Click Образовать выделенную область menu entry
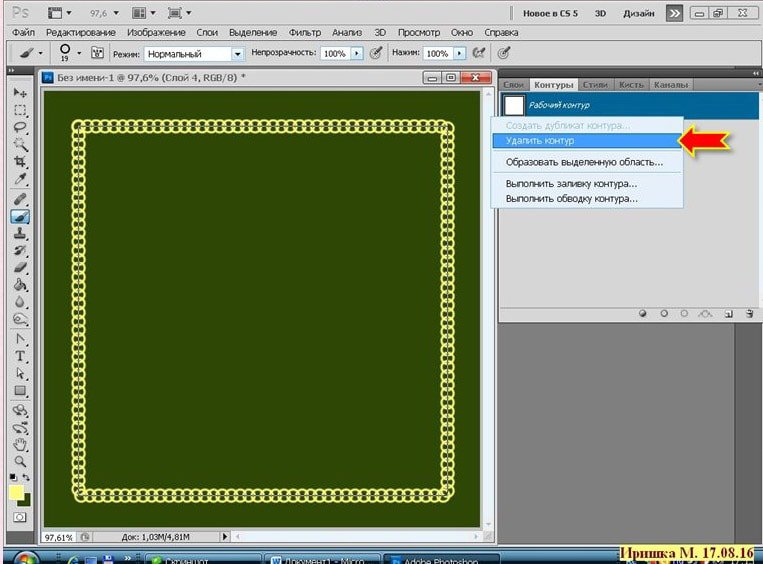The width and height of the screenshot is (763, 564). pyautogui.click(x=584, y=162)
